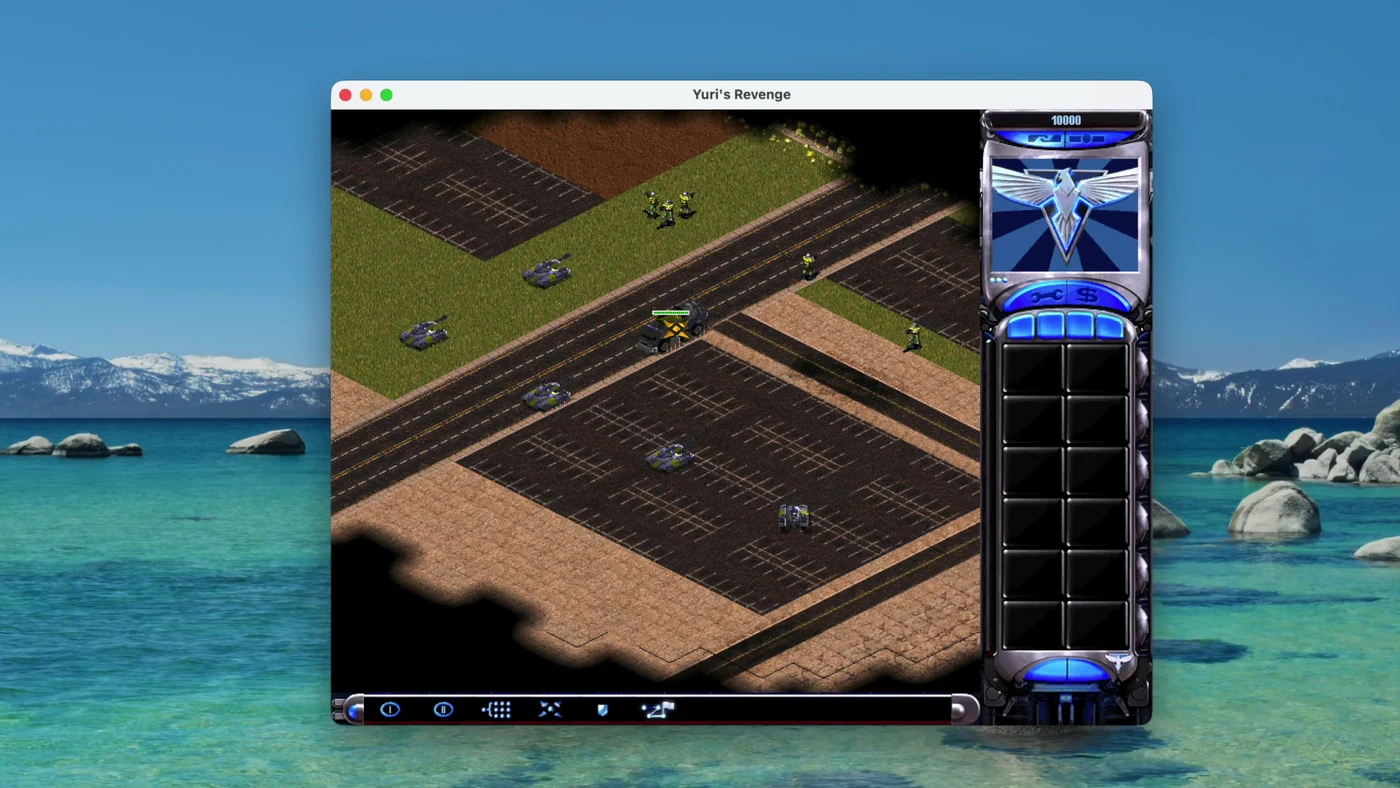The width and height of the screenshot is (1400, 788).
Task: Select the tank just below the road
Action: pyautogui.click(x=546, y=396)
